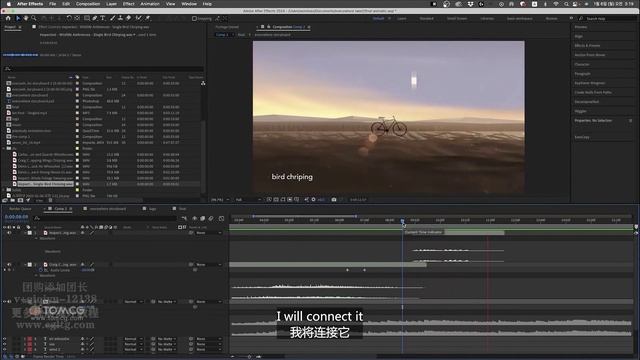Select the Default workspace
The image size is (640, 360).
click(x=378, y=18)
